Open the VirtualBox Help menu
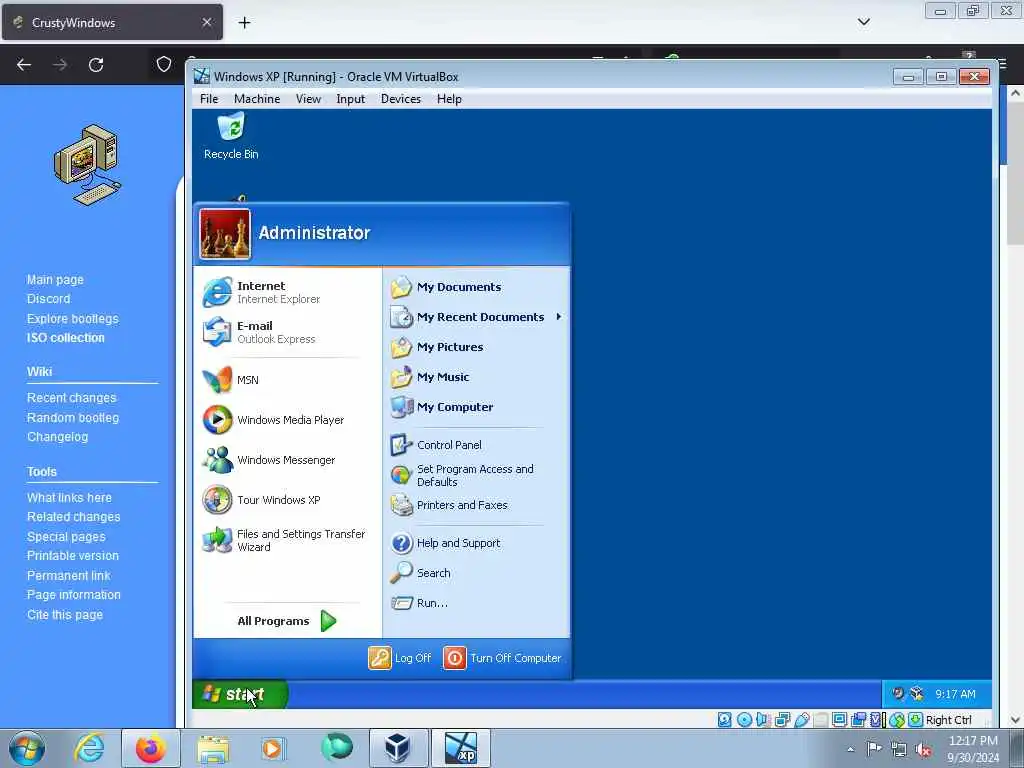Screen dimensions: 1024x768 [449, 99]
